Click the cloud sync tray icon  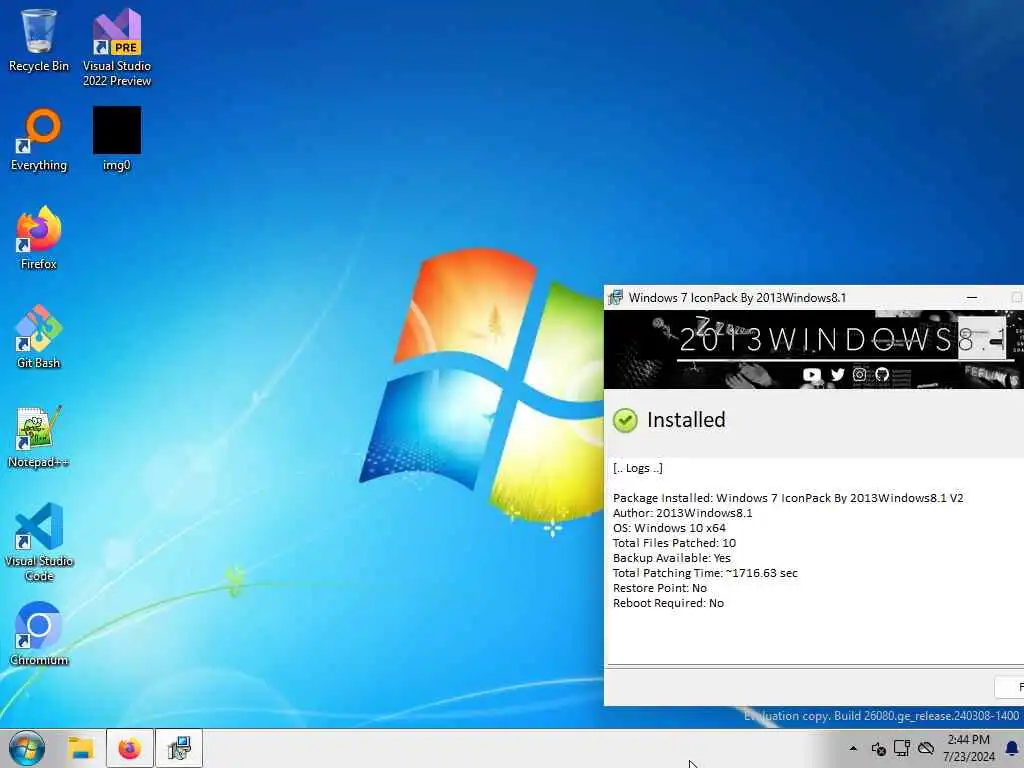(926, 748)
